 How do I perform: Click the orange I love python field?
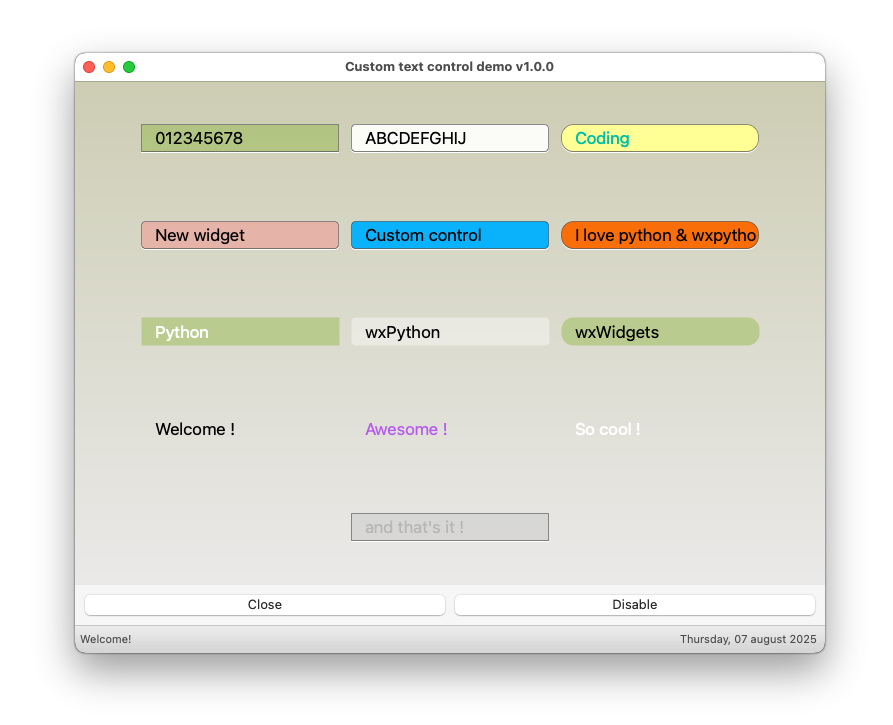[660, 235]
